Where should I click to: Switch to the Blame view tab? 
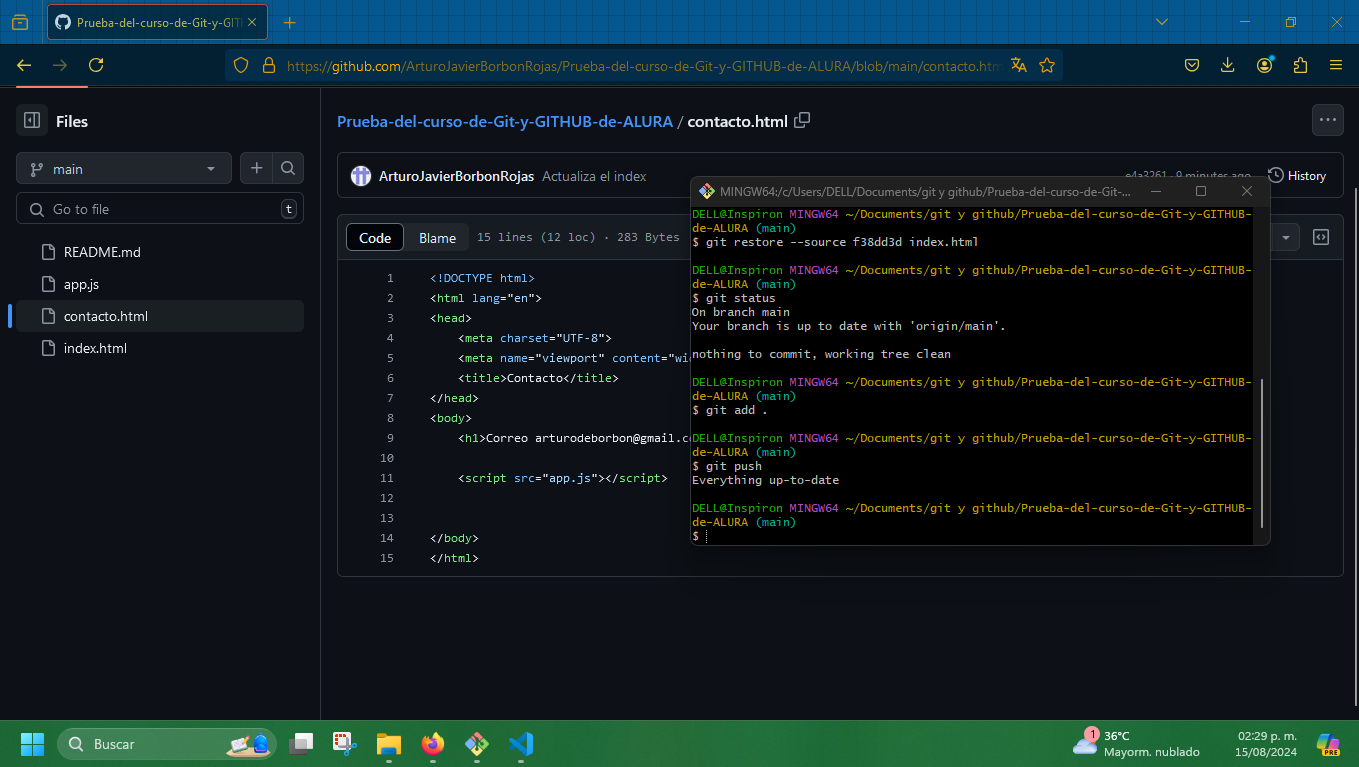437,237
